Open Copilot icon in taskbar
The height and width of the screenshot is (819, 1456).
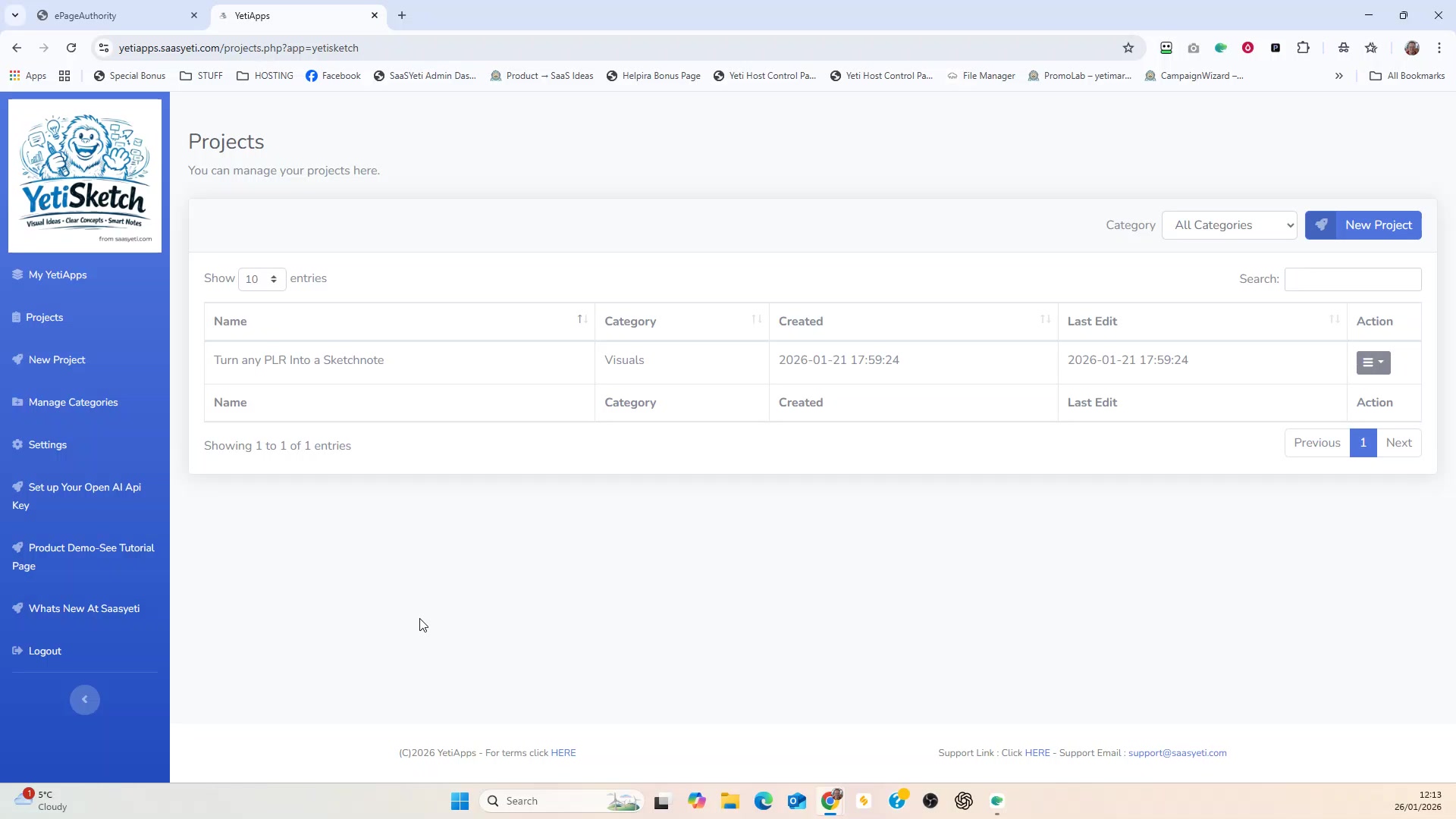(696, 801)
